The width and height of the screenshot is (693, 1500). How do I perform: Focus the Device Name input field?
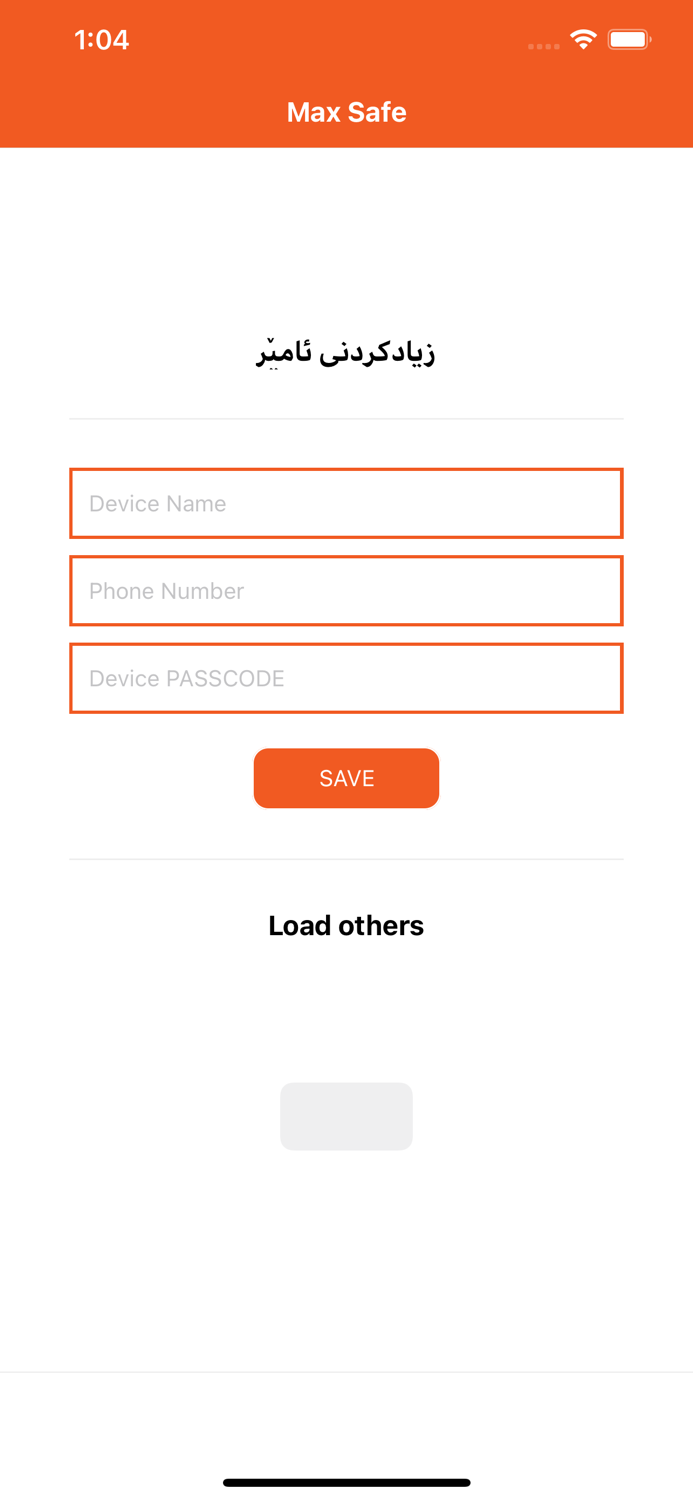click(x=346, y=503)
